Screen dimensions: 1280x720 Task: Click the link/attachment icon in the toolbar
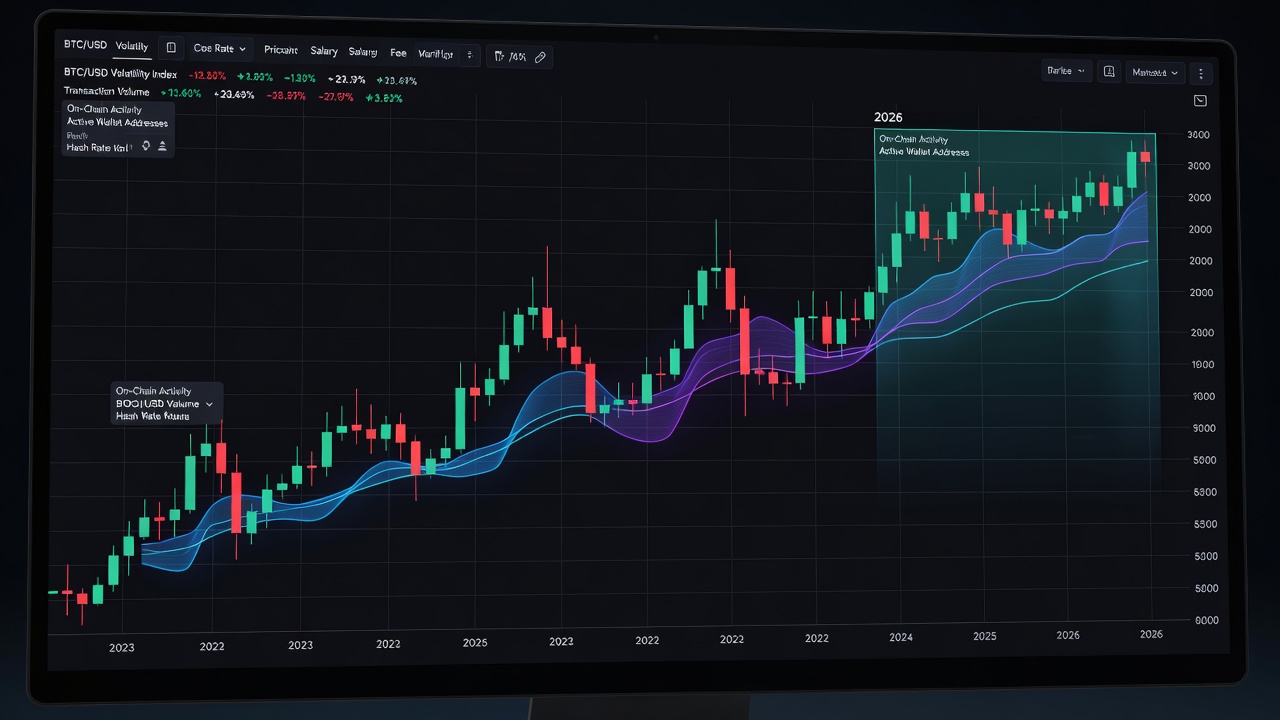[540, 58]
